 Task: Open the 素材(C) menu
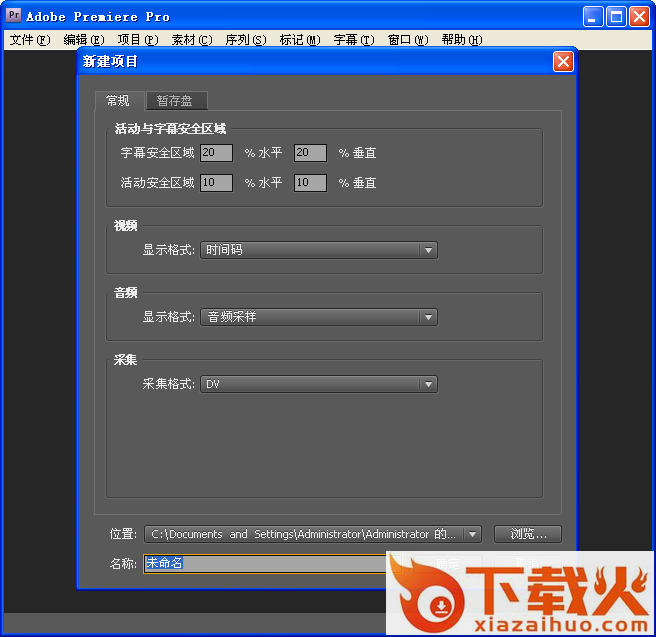coord(192,40)
